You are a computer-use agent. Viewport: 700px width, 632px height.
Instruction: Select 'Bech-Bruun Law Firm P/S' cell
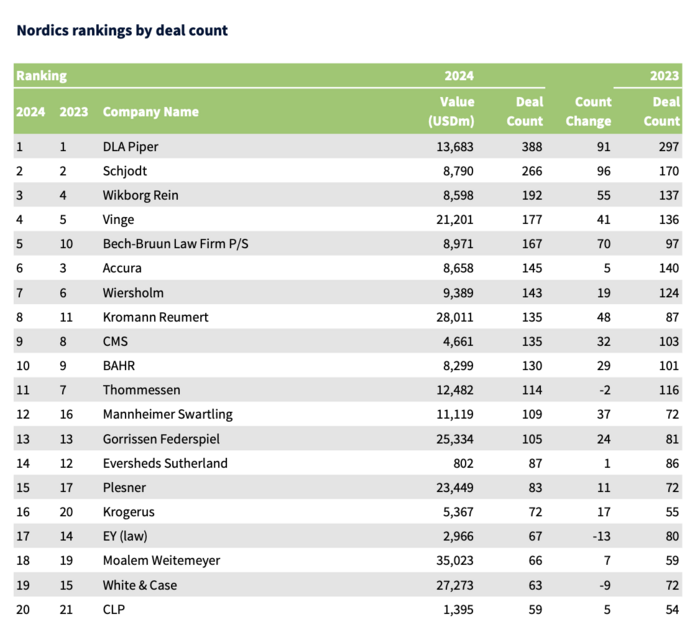[175, 244]
